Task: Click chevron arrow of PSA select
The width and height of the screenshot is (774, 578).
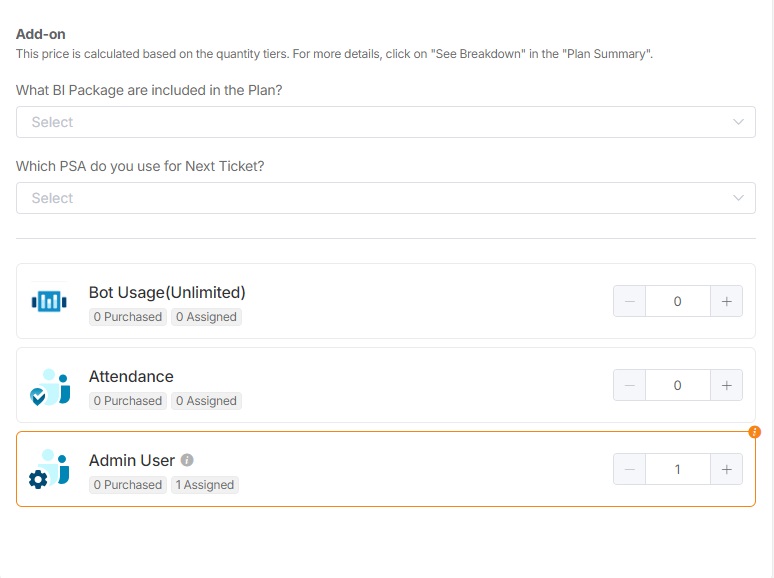Action: (739, 198)
